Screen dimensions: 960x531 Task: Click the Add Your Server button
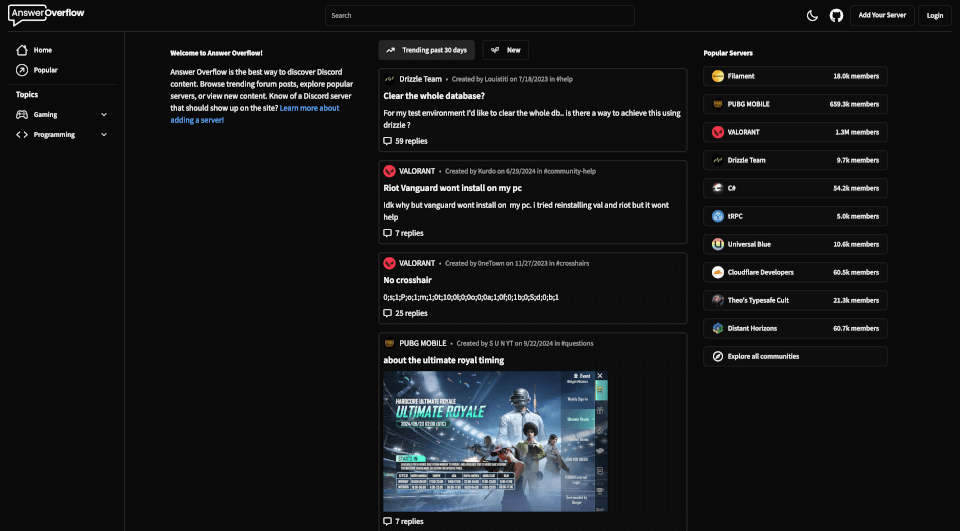click(882, 15)
